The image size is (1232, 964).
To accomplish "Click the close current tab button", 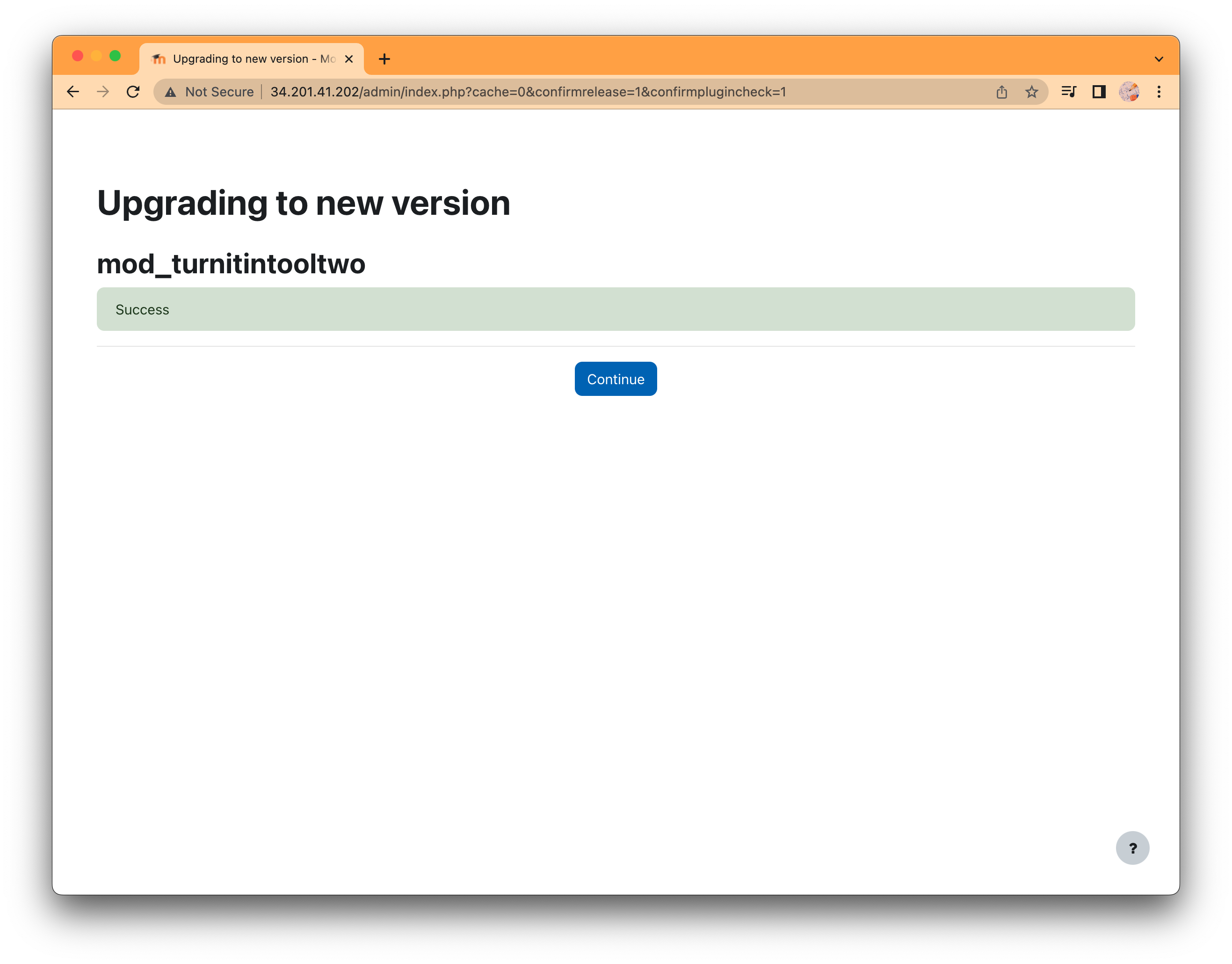I will pyautogui.click(x=348, y=58).
